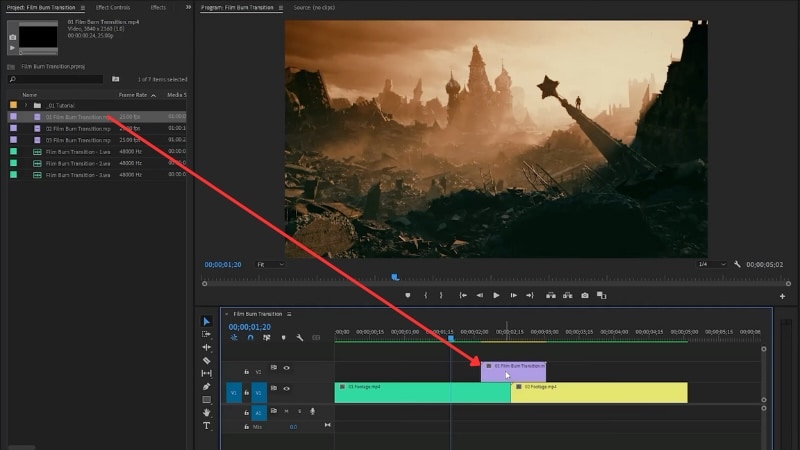Step forward one frame
800x450 pixels.
(513, 295)
